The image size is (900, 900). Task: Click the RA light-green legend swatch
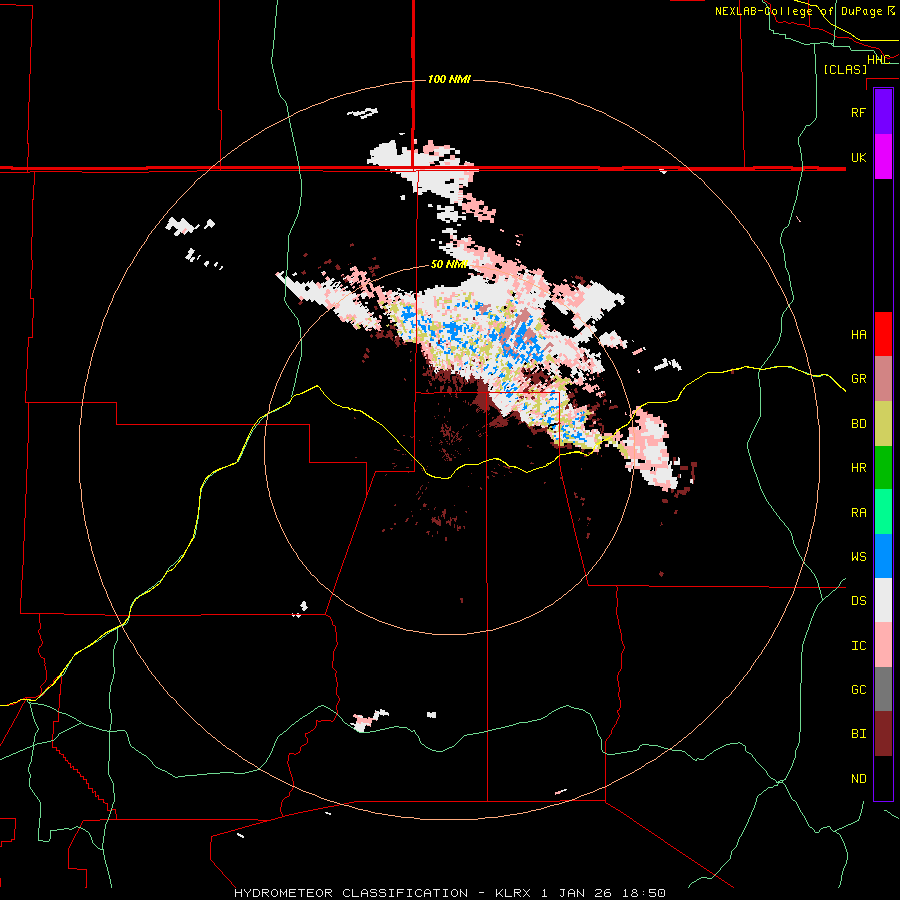[883, 512]
